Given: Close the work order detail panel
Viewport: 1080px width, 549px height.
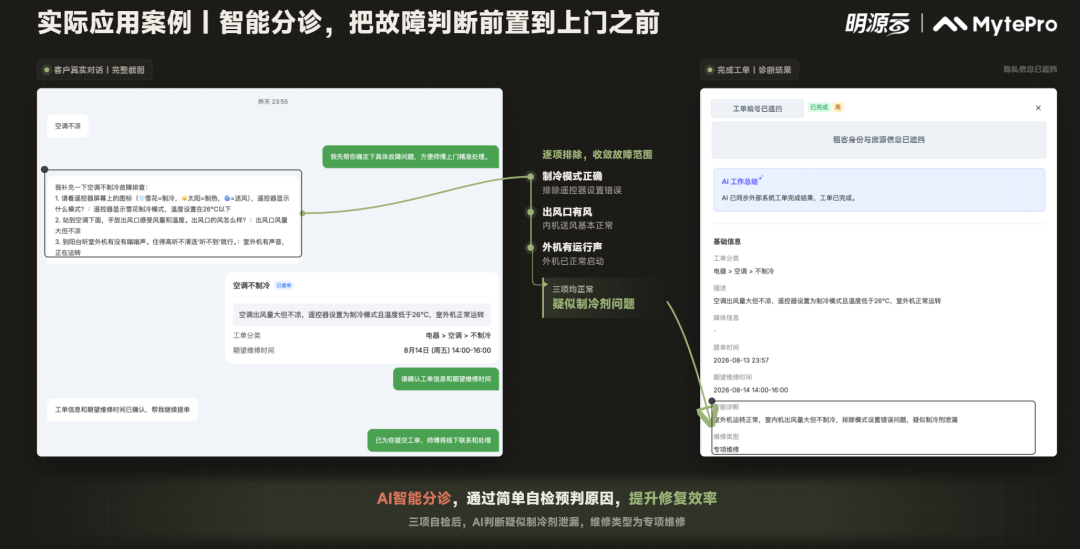Looking at the screenshot, I should point(1038,108).
